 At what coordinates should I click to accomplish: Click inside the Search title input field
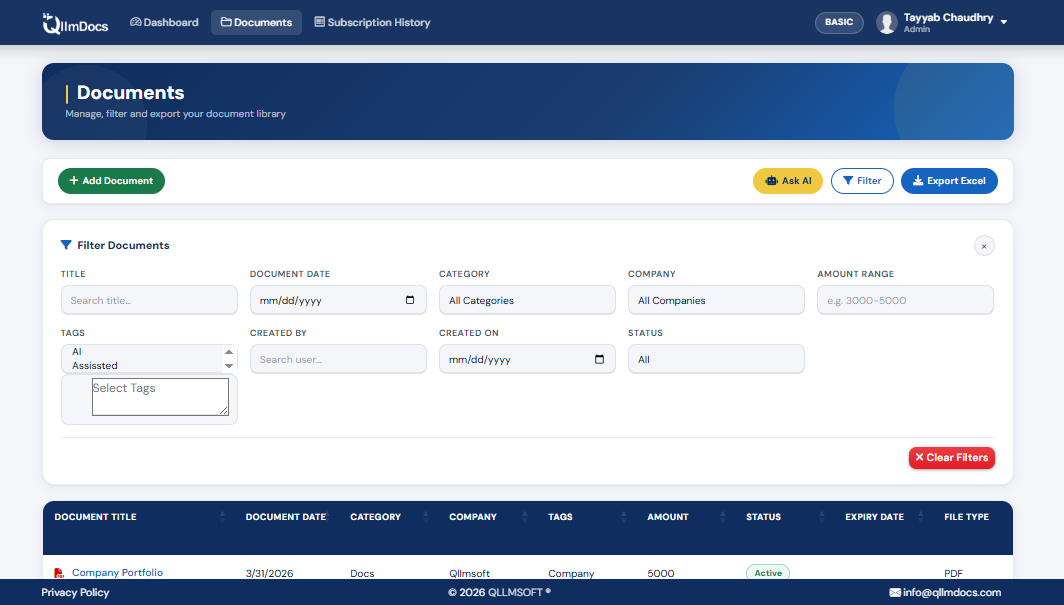tap(148, 300)
